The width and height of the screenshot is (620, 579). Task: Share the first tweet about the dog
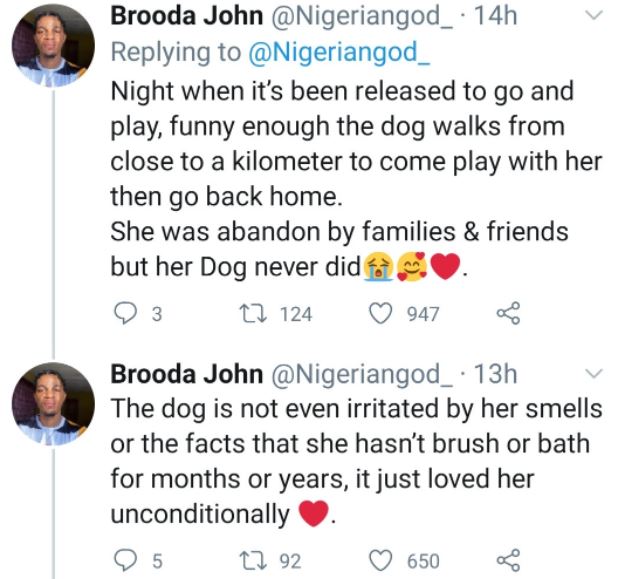(x=508, y=314)
